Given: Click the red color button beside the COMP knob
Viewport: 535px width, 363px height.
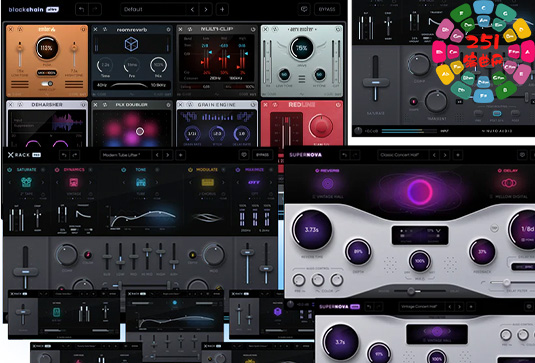Looking at the screenshot, I should tap(88, 255).
